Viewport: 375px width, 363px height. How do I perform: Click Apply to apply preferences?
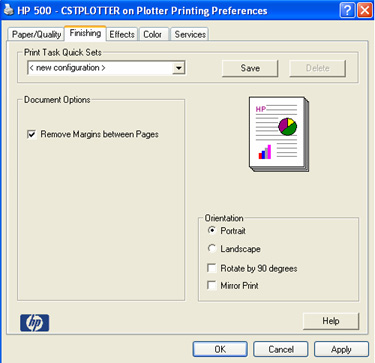pyautogui.click(x=341, y=349)
